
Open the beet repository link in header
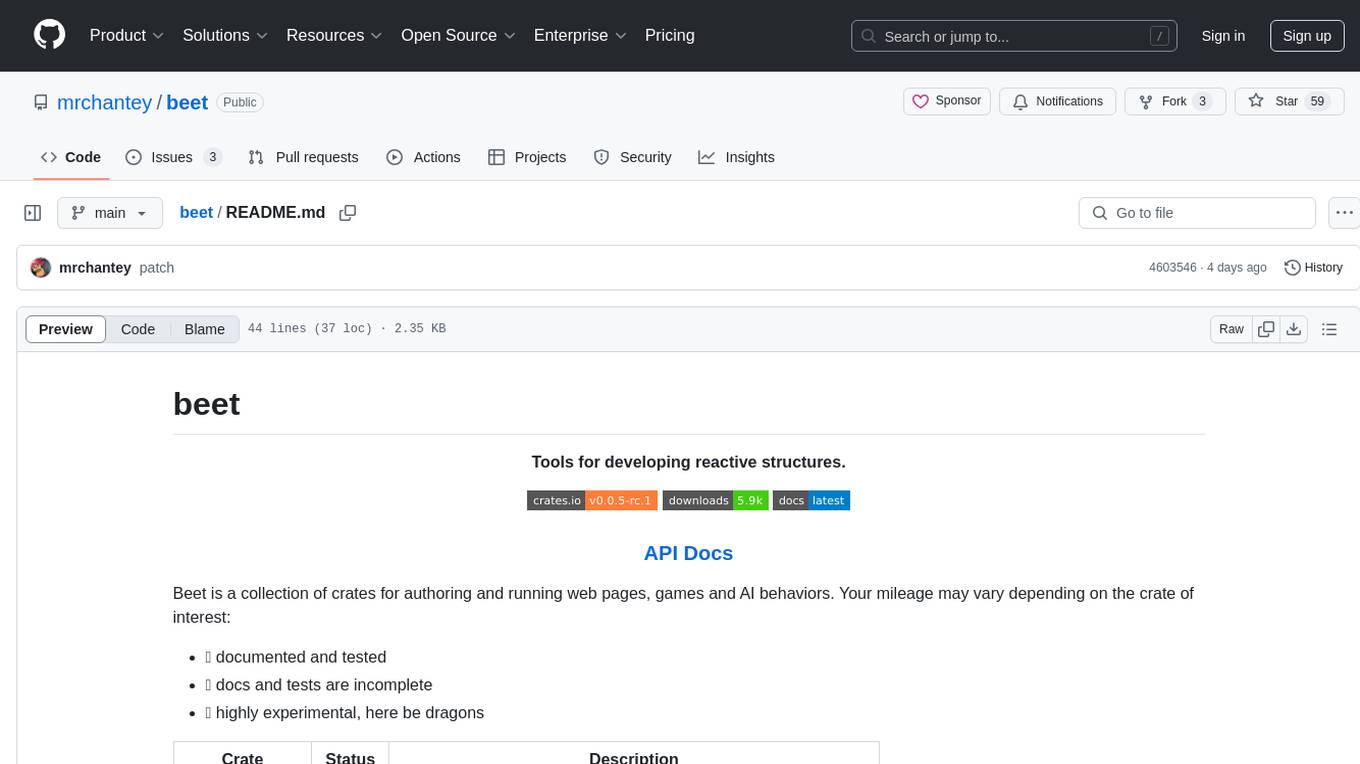pyautogui.click(x=187, y=102)
